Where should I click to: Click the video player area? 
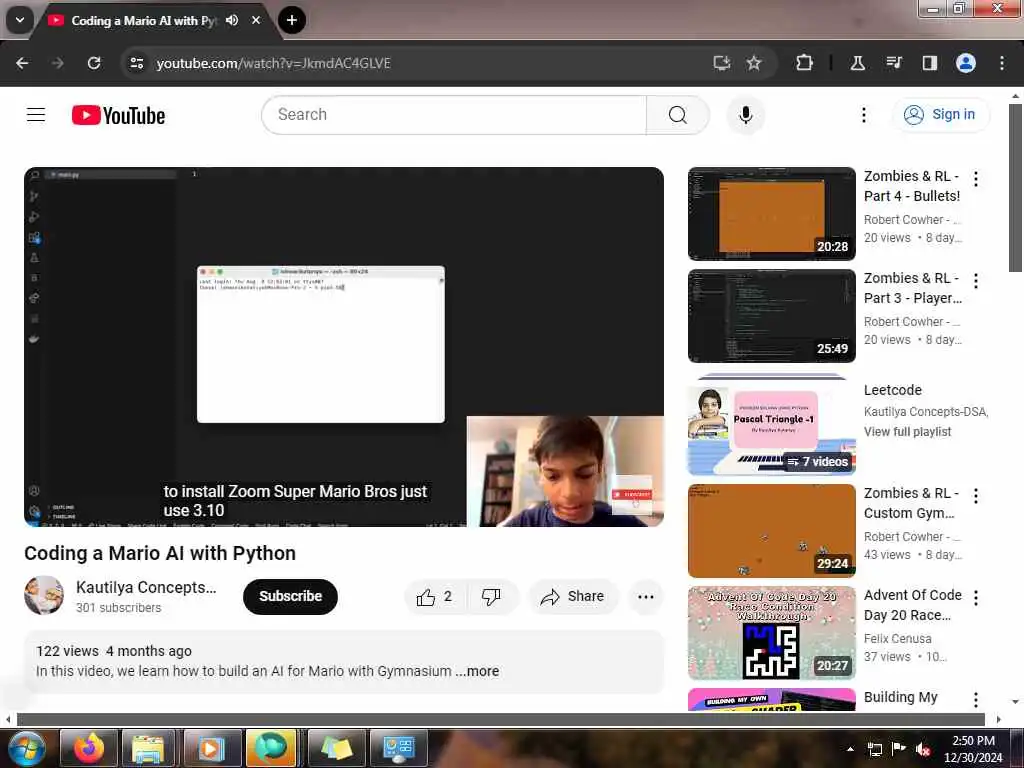pos(344,347)
